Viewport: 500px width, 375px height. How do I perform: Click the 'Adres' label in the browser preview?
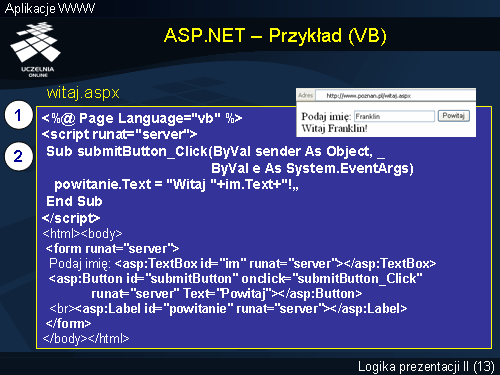pyautogui.click(x=306, y=95)
